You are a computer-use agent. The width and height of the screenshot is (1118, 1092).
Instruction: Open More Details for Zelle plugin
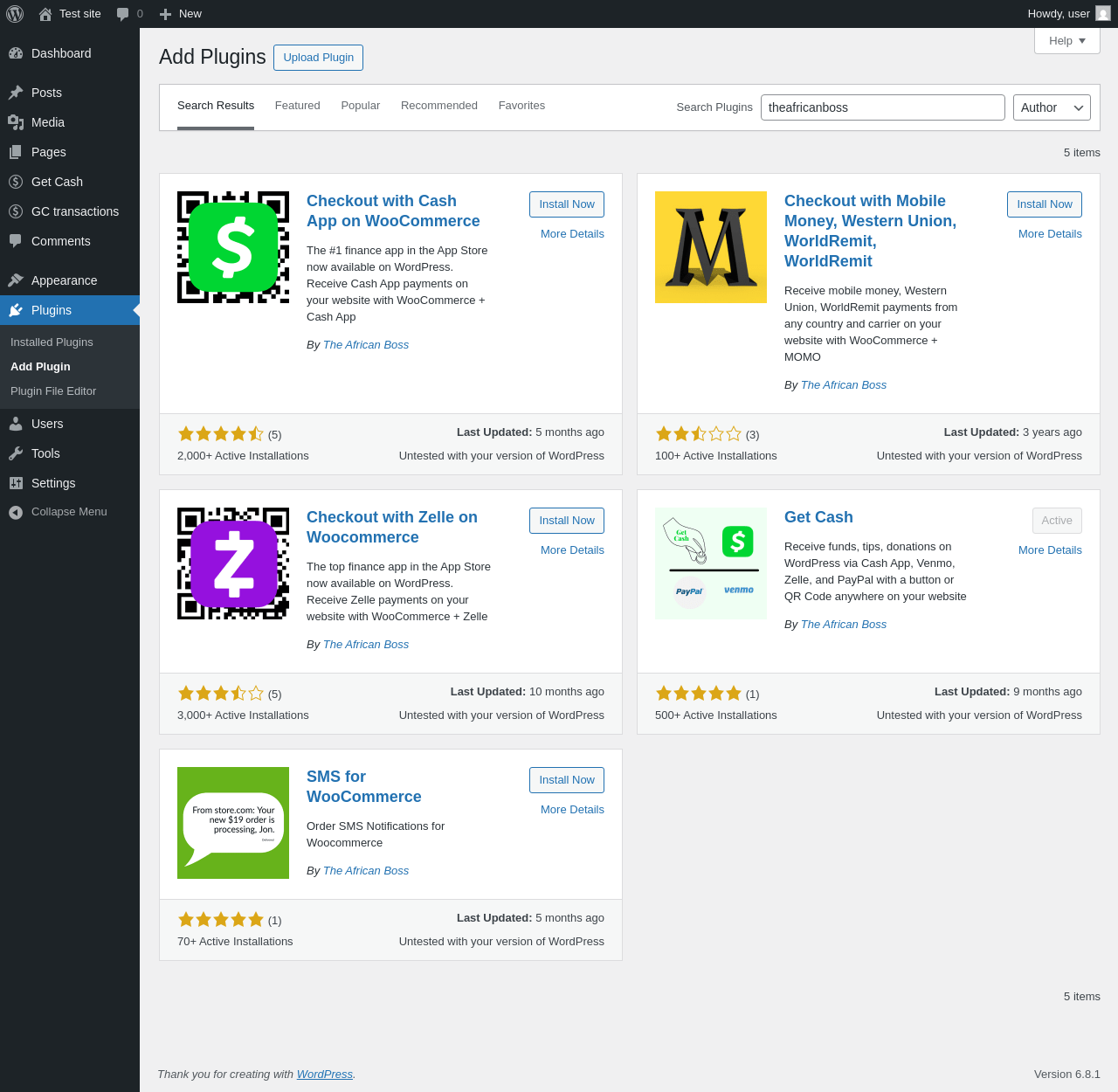pyautogui.click(x=572, y=550)
